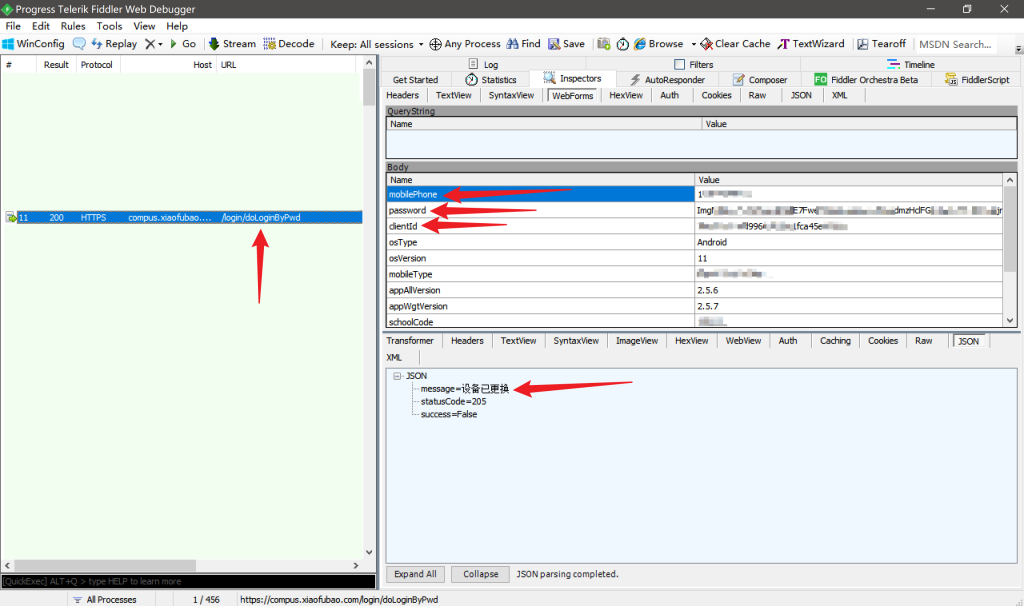This screenshot has height=606, width=1024.
Task: Switch to the Timeline tab
Action: 910,64
